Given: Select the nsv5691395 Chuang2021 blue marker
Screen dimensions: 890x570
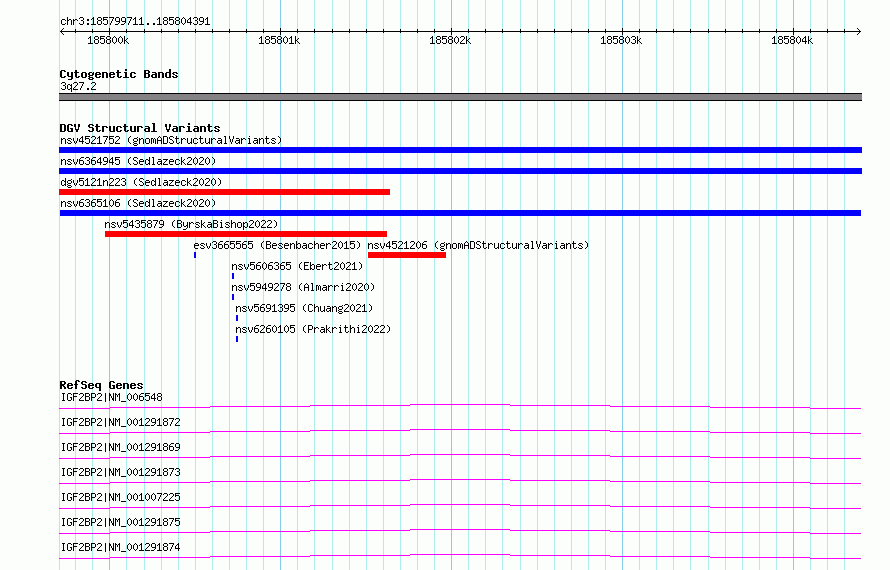Looking at the screenshot, I should [x=237, y=318].
